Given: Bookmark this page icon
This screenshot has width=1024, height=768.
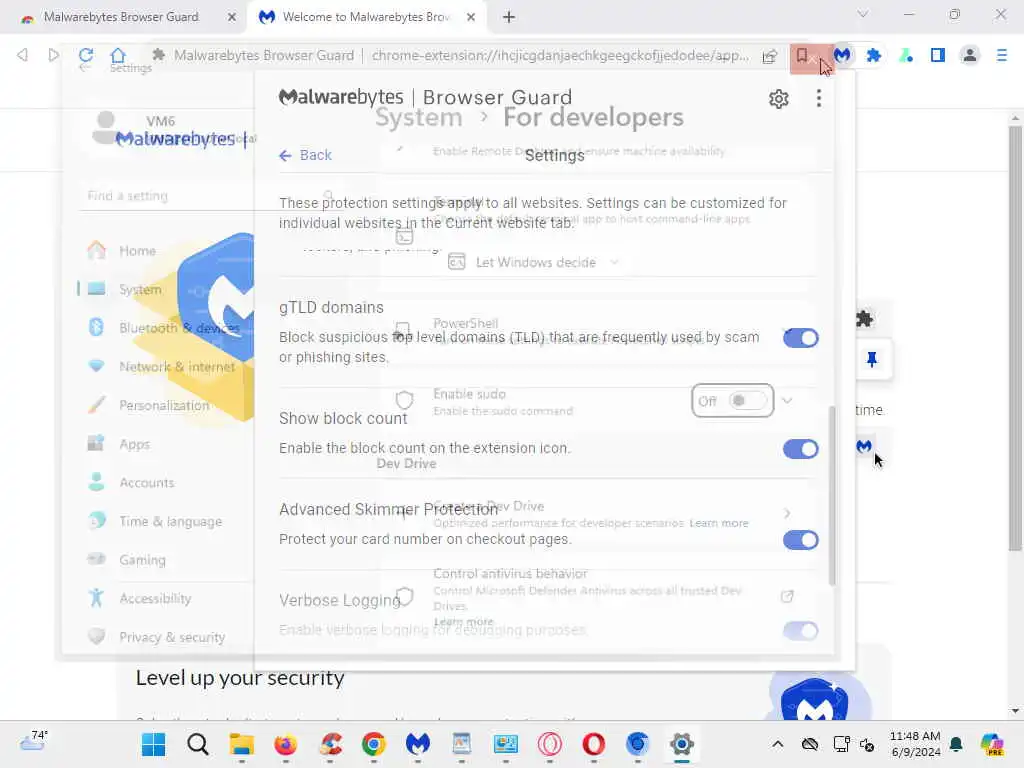Looking at the screenshot, I should [802, 56].
